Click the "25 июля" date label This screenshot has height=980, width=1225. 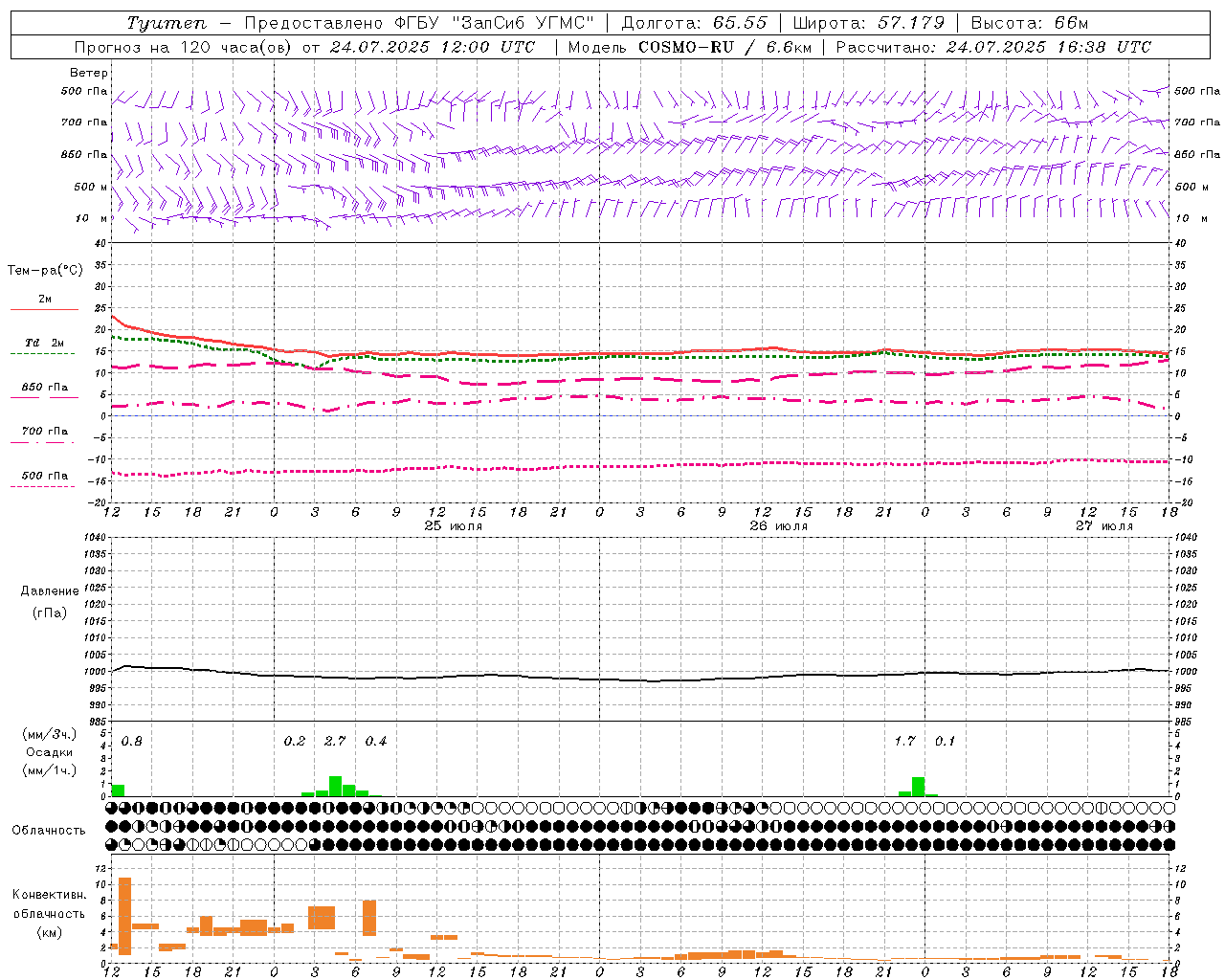(x=454, y=526)
